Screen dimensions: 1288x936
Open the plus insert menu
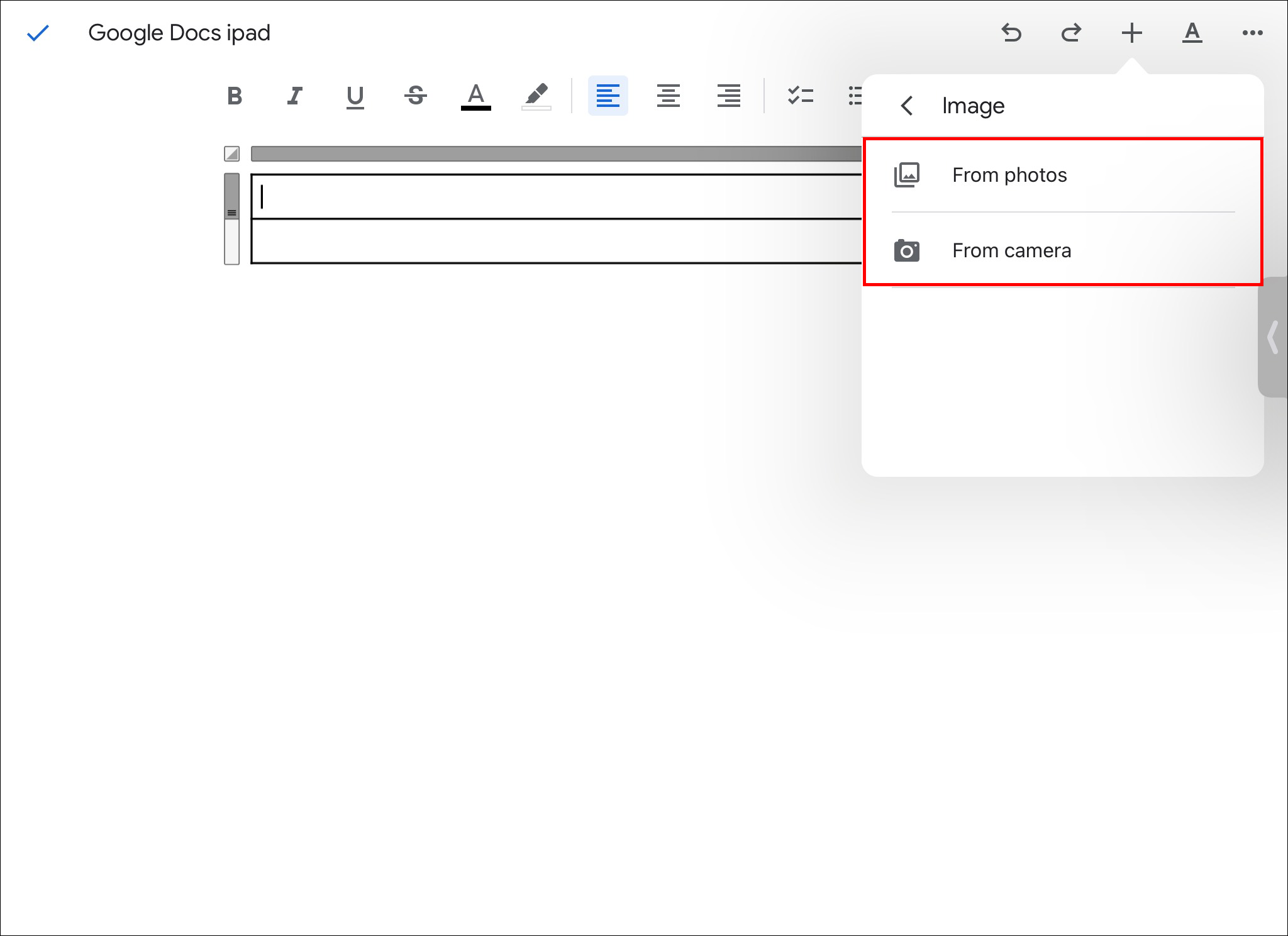tap(1131, 33)
